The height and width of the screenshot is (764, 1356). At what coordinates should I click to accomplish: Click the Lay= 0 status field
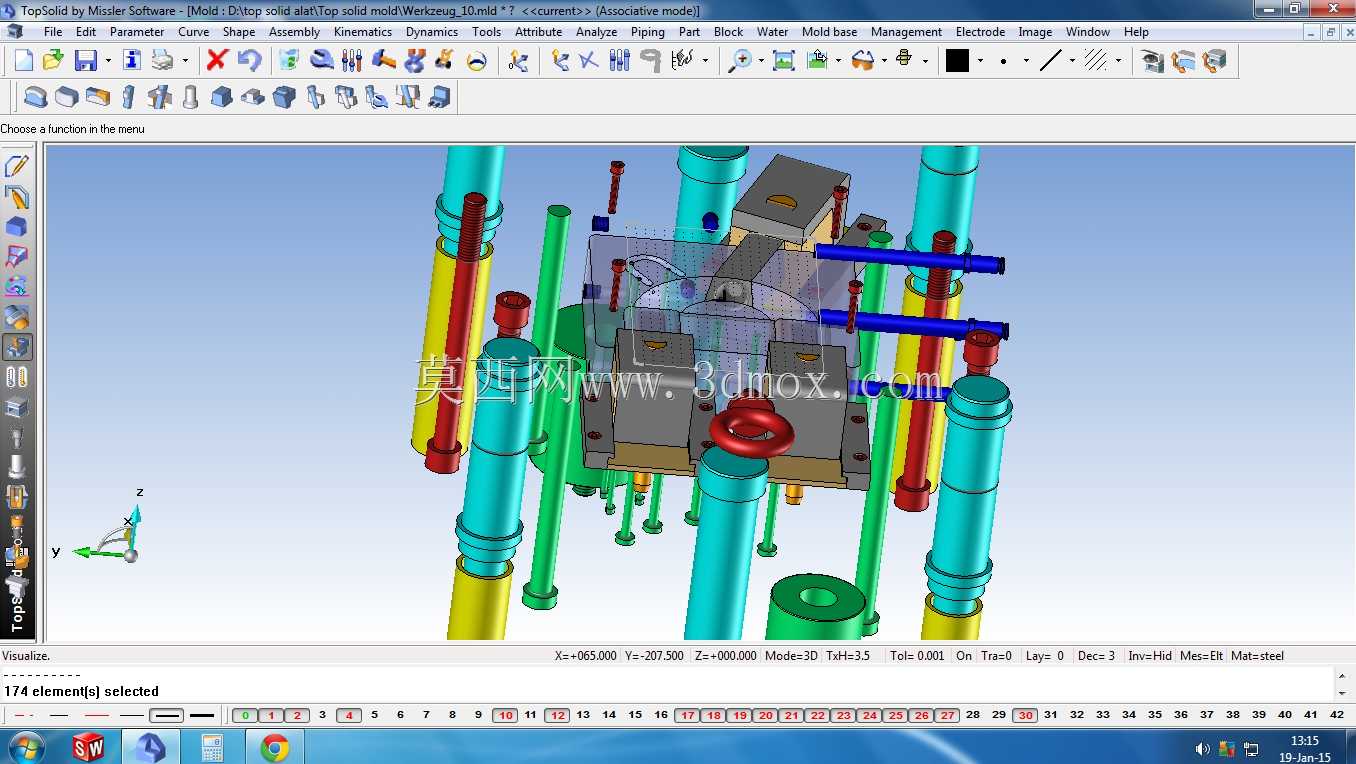(x=1045, y=656)
